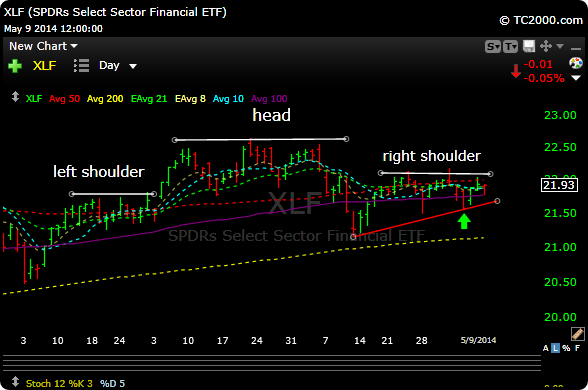Open the color palette icon
The image size is (588, 390).
576,63
